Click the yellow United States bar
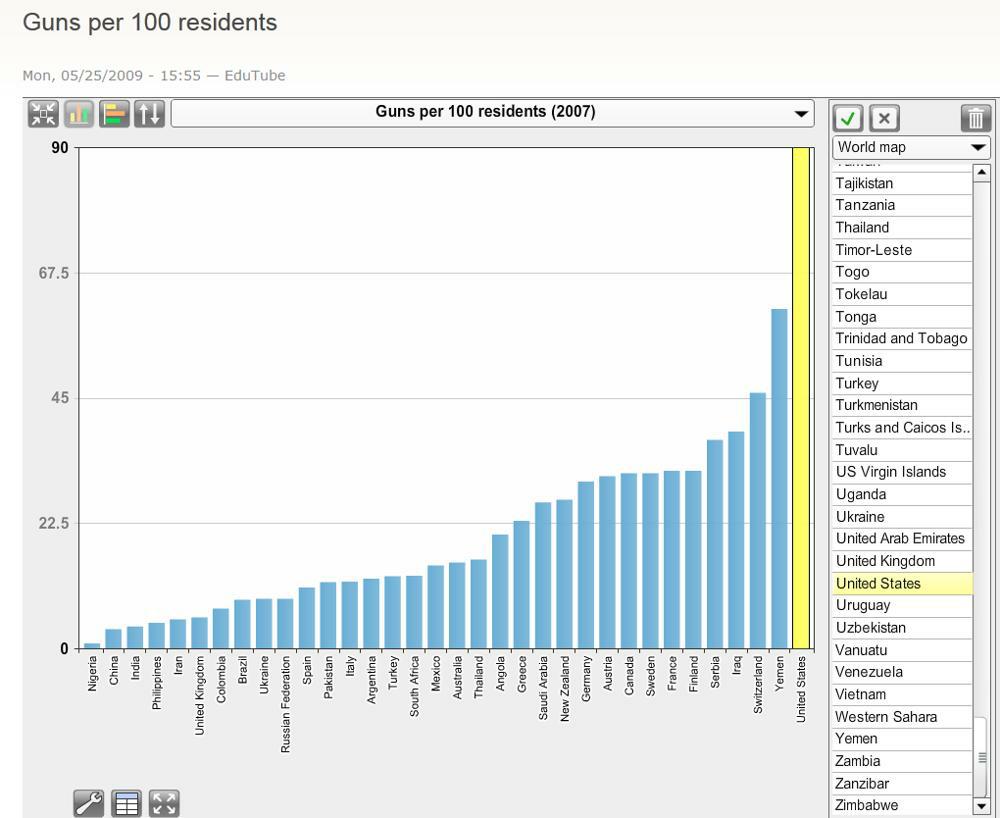Viewport: 1000px width, 818px height. 801,400
